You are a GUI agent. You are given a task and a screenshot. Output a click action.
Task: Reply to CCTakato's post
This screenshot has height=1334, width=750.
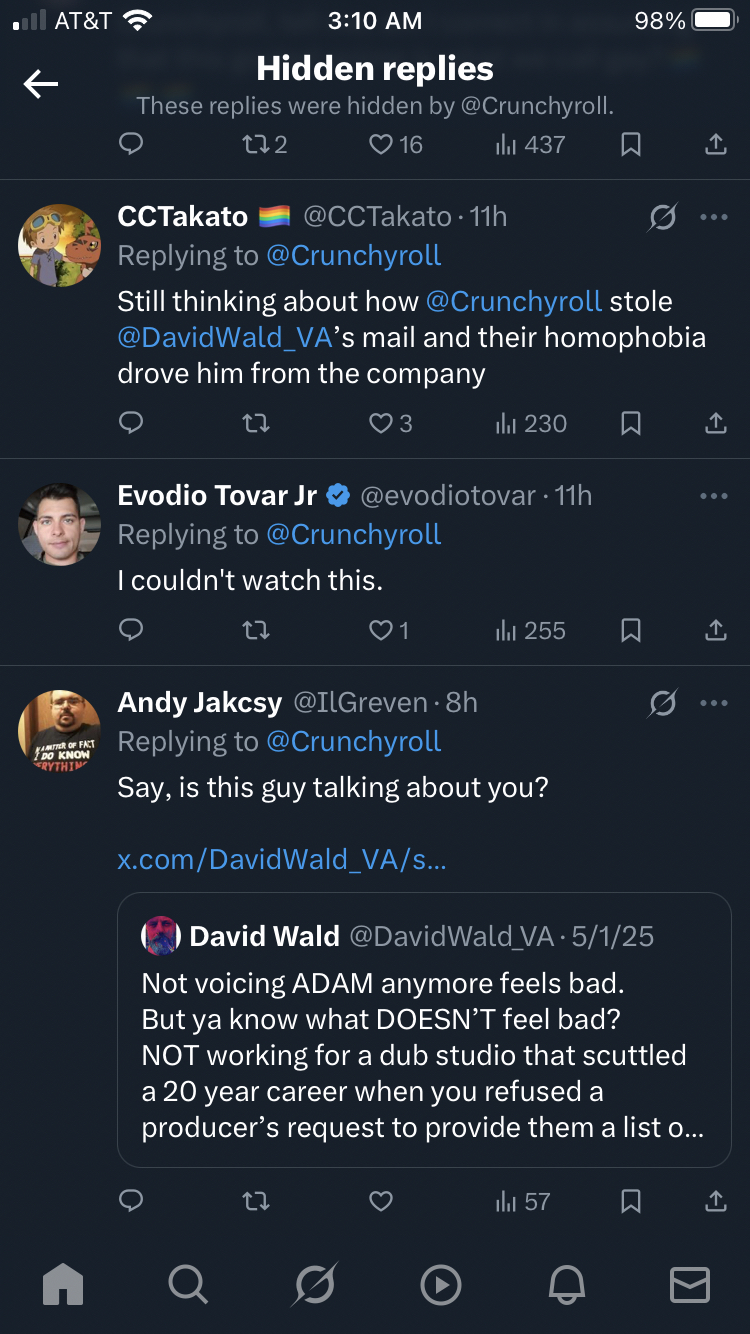pos(131,424)
